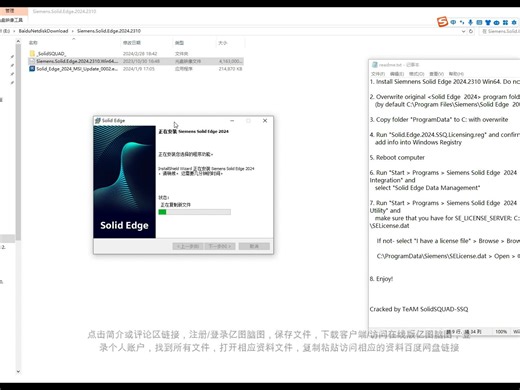The height and width of the screenshot is (390, 520).
Task: Open the 管理 ribbon tab in Explorer
Action: [10, 11]
